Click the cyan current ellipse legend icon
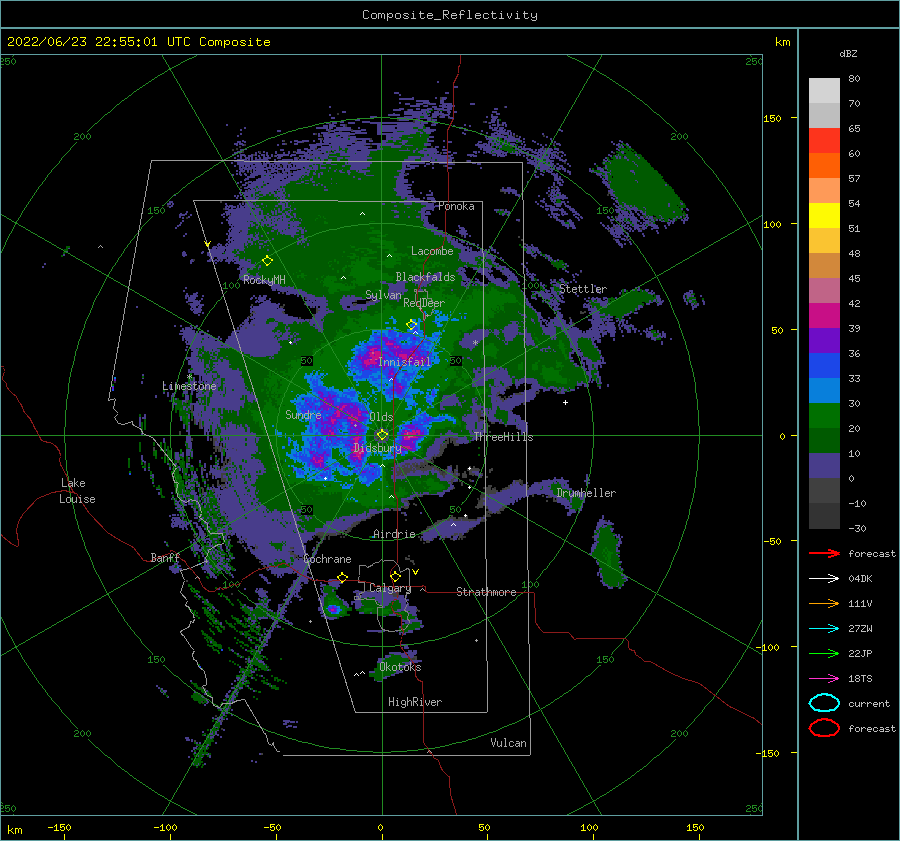 click(824, 703)
